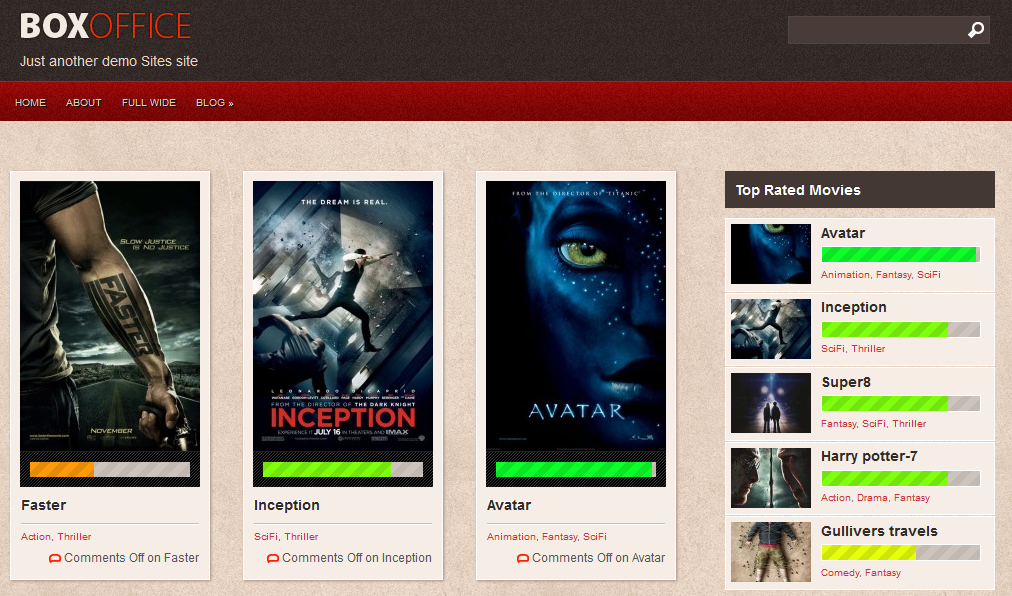Click the BoxOffice site logo
Screen dimensions: 1012x596
click(x=106, y=26)
